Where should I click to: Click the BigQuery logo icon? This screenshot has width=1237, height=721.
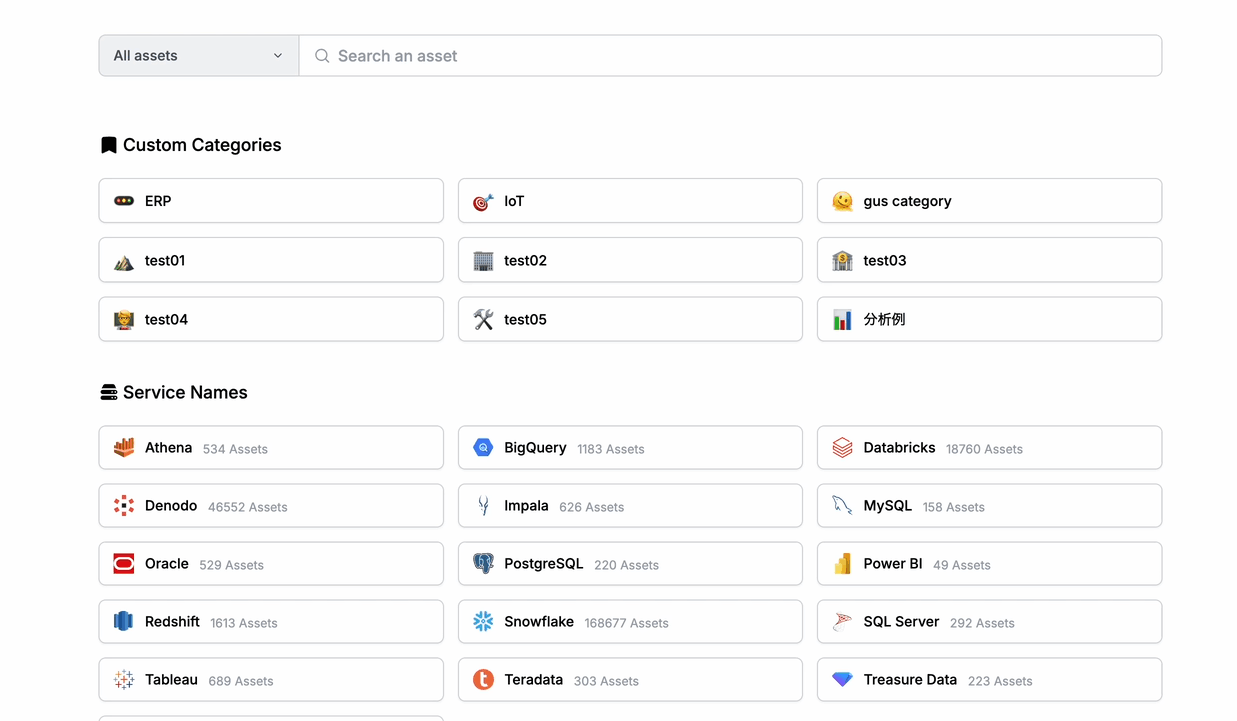483,448
